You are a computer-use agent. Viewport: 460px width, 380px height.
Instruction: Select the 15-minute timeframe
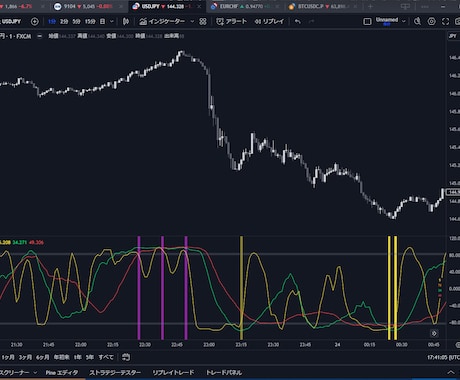point(90,22)
